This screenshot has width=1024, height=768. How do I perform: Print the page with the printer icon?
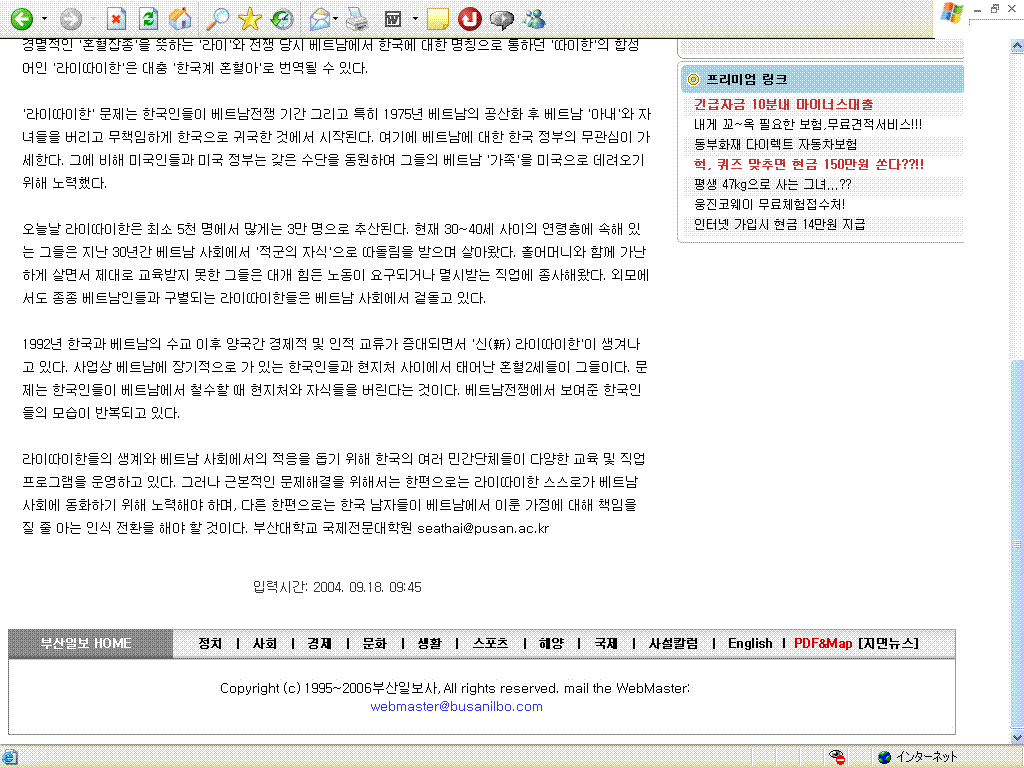[x=357, y=18]
